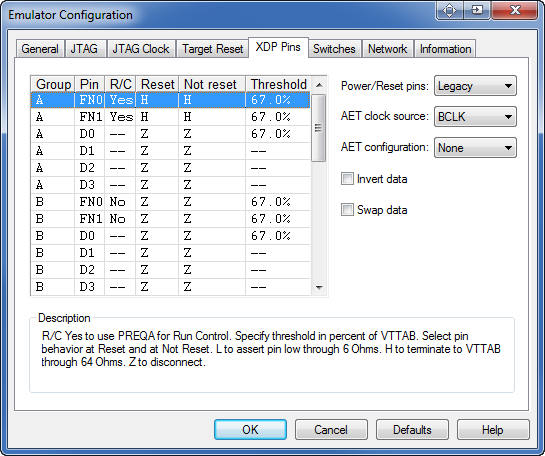Open the Power/Reset pins dropdown

coord(475,86)
